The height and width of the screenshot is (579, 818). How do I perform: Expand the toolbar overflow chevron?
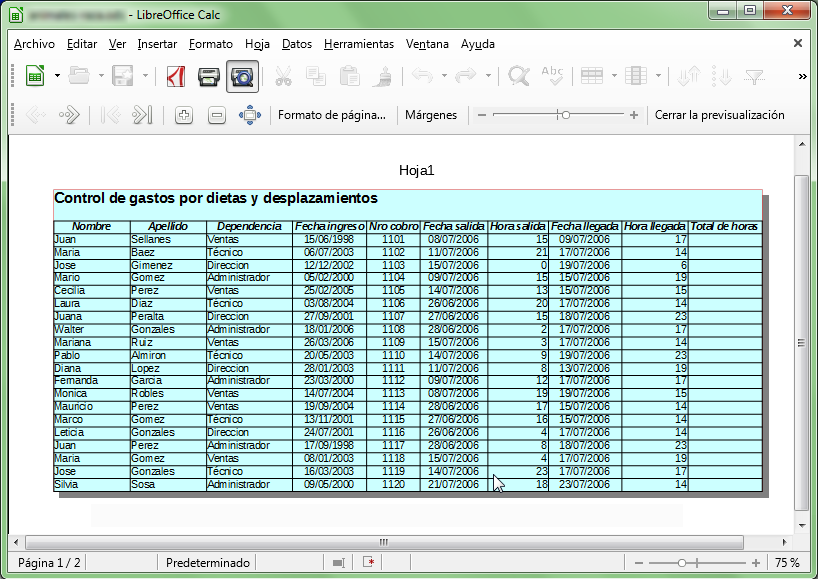coord(802,76)
